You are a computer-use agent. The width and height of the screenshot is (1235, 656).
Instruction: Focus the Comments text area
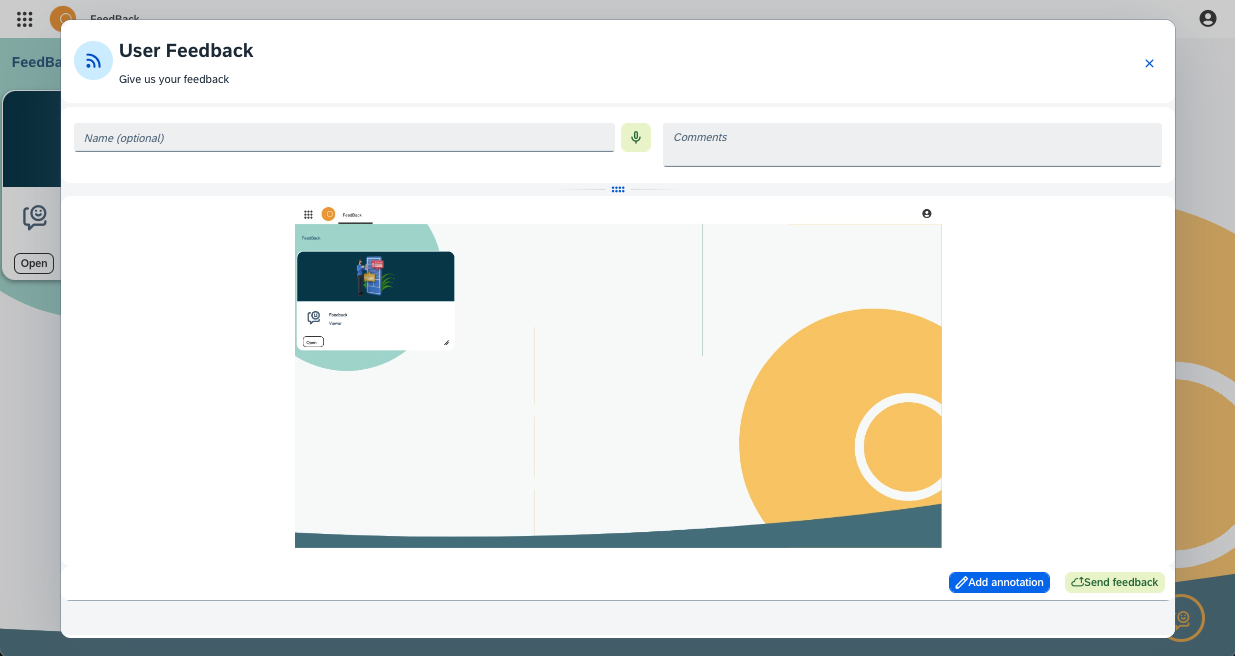(912, 145)
